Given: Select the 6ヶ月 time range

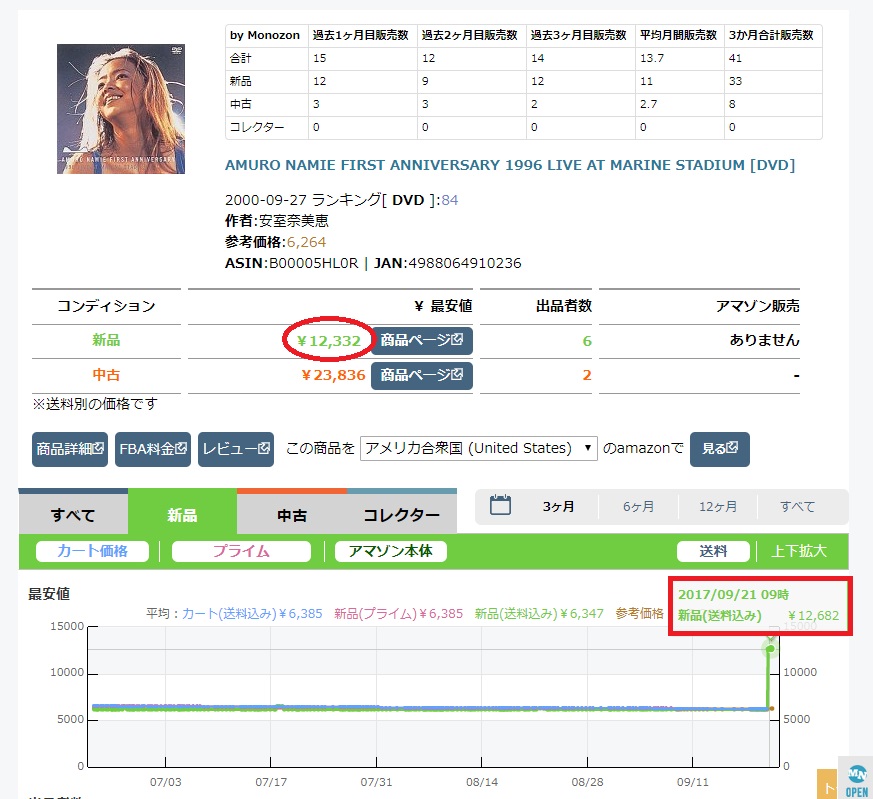Looking at the screenshot, I should point(638,507).
